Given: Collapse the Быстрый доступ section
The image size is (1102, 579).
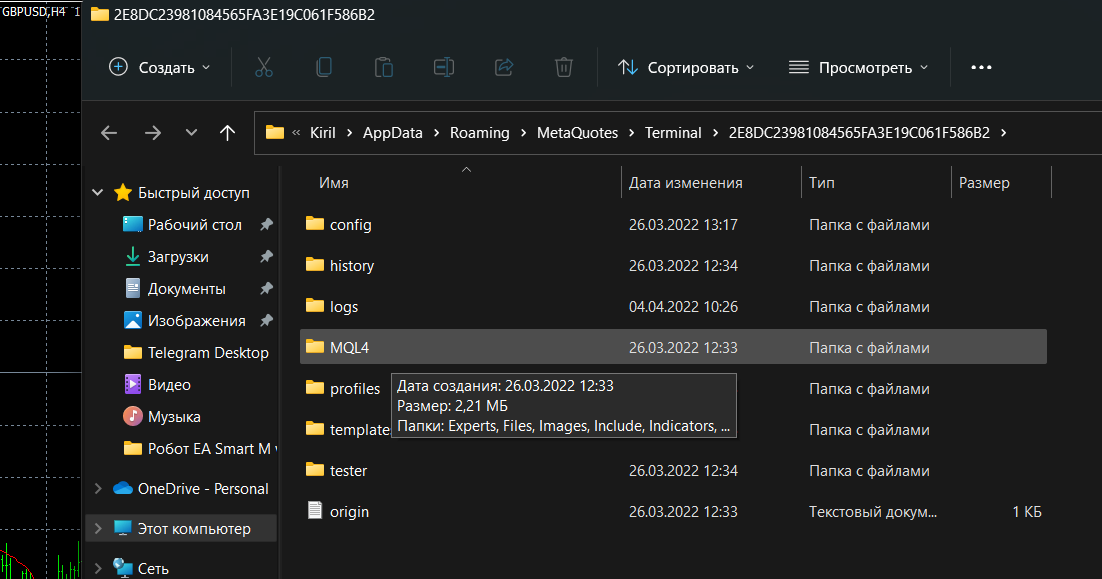Looking at the screenshot, I should point(98,193).
